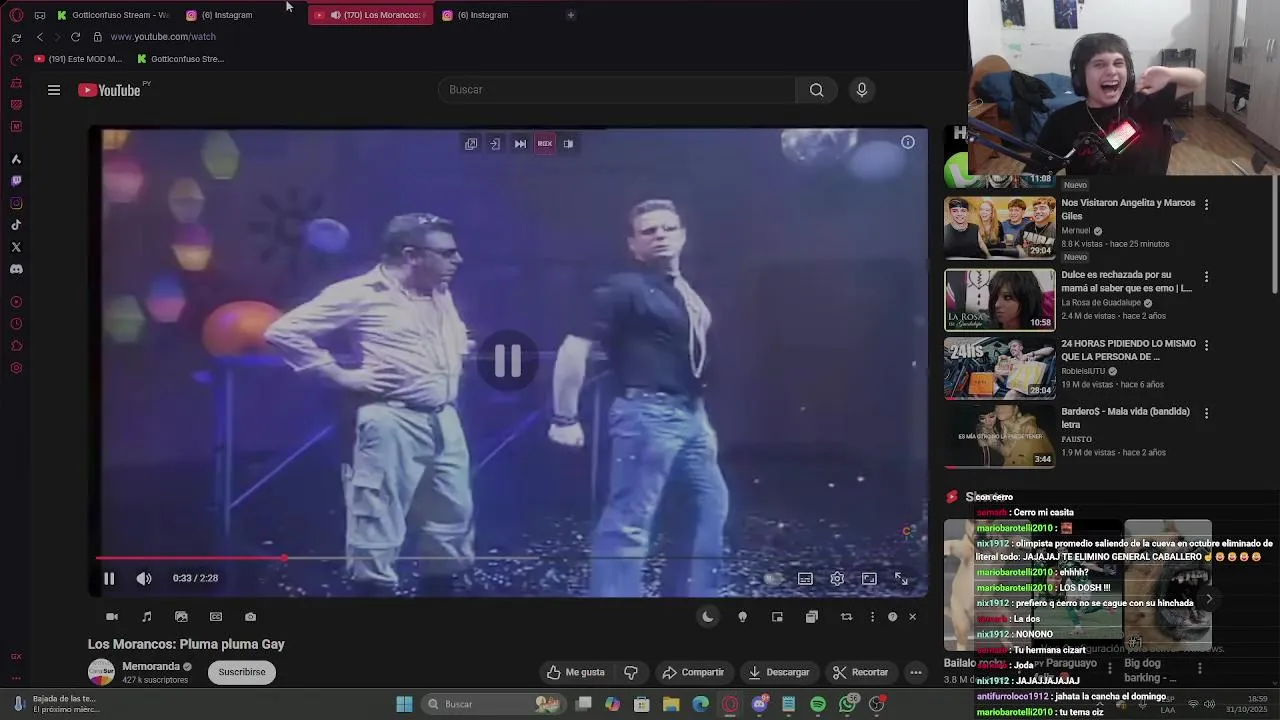
Task: Open Spotify from the taskbar
Action: [818, 704]
